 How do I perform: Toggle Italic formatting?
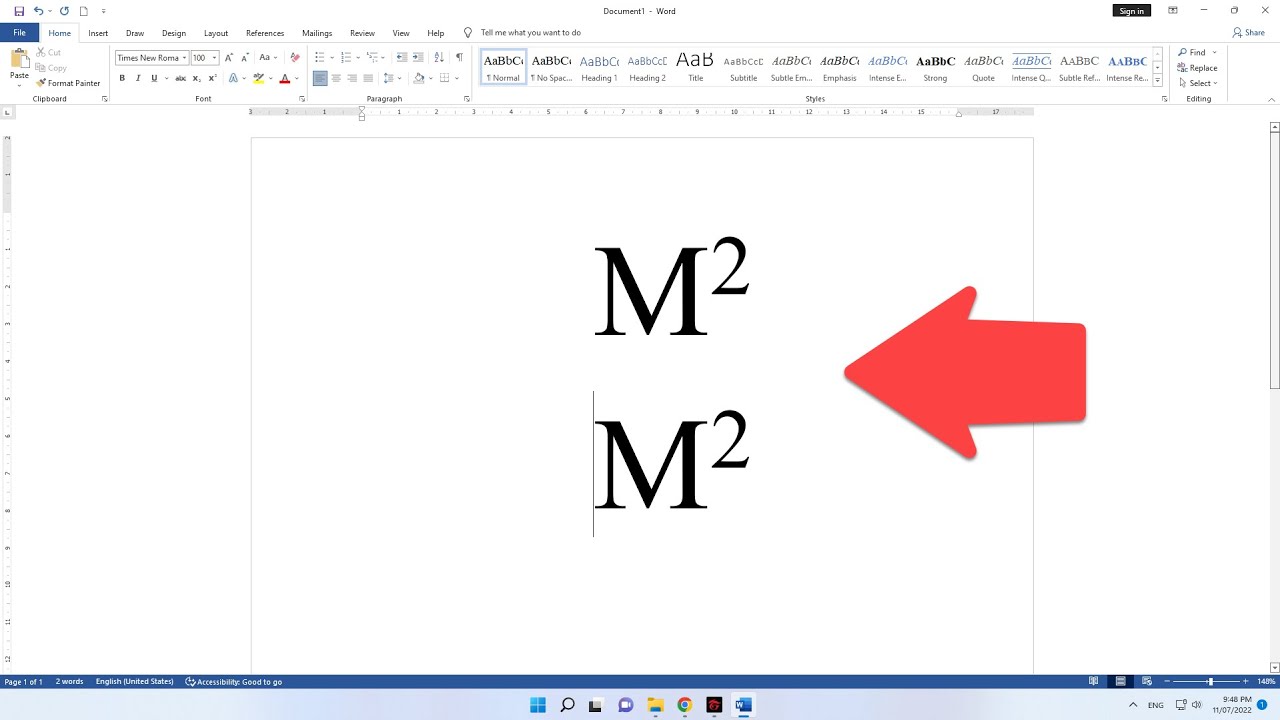138,78
